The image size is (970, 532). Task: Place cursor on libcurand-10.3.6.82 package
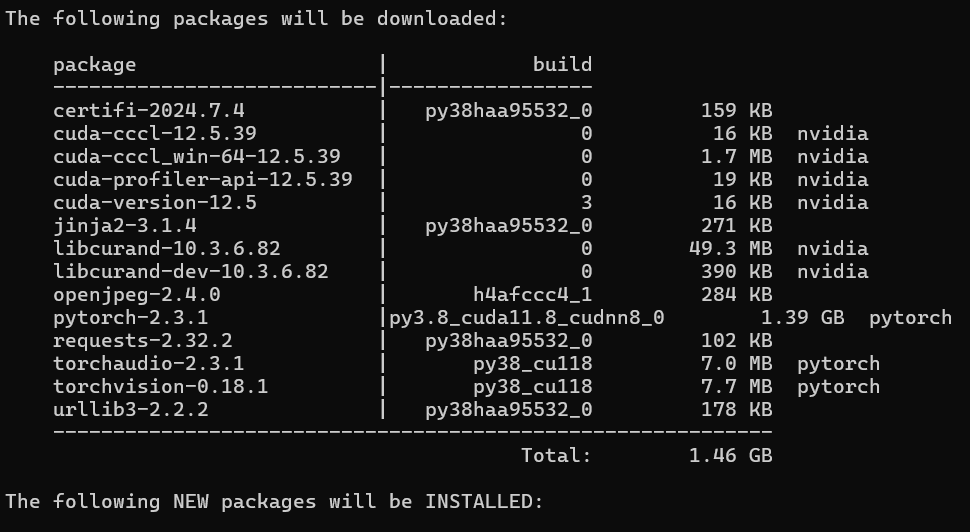tap(166, 248)
